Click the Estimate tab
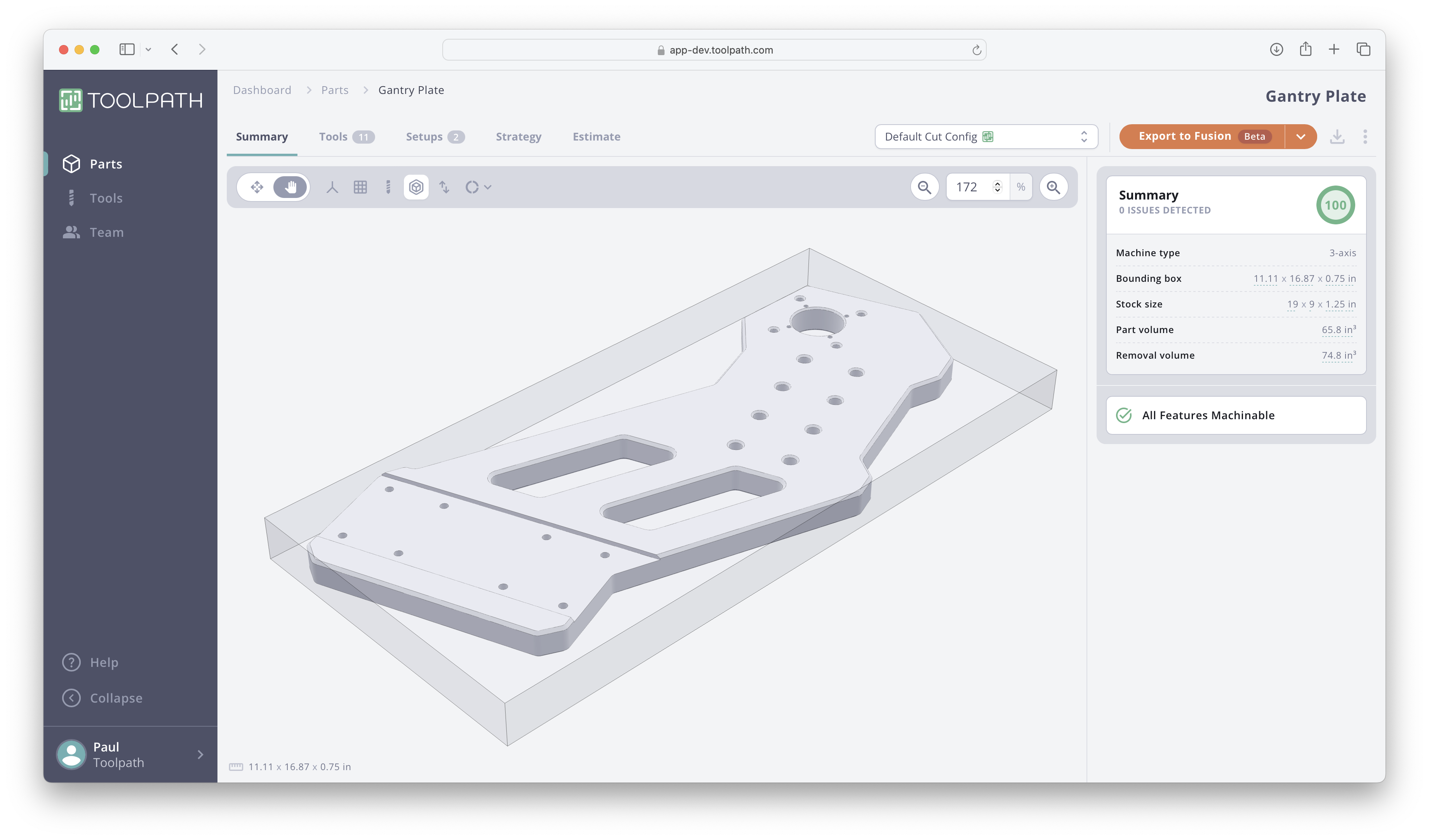 [x=597, y=135]
